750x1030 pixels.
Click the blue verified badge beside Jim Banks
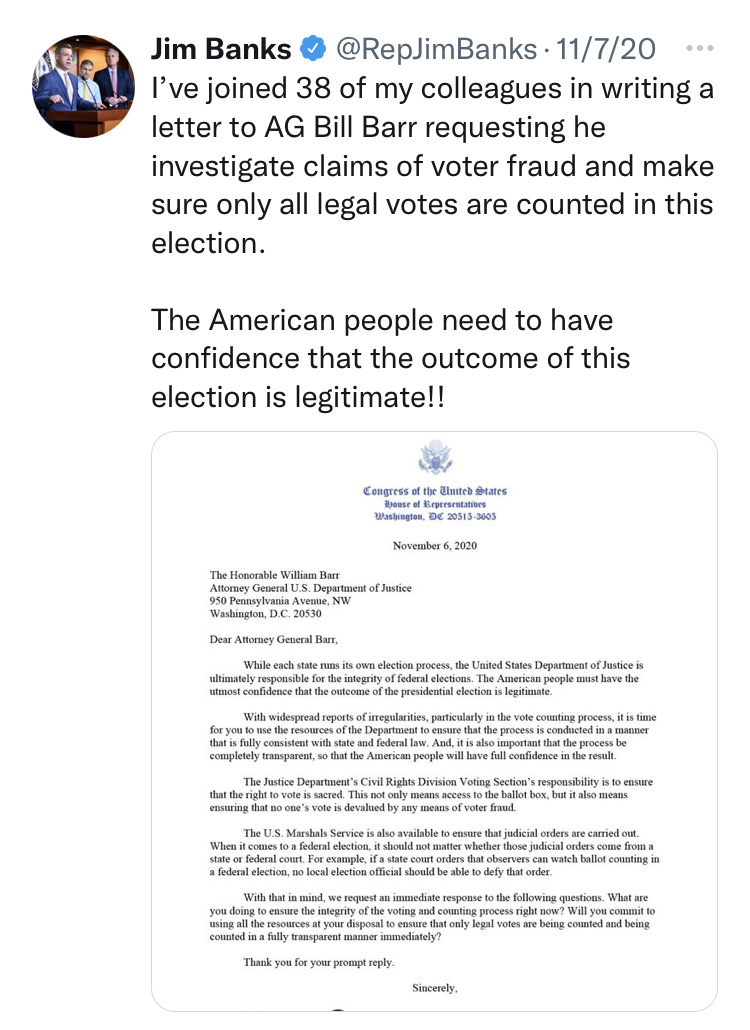[x=314, y=48]
